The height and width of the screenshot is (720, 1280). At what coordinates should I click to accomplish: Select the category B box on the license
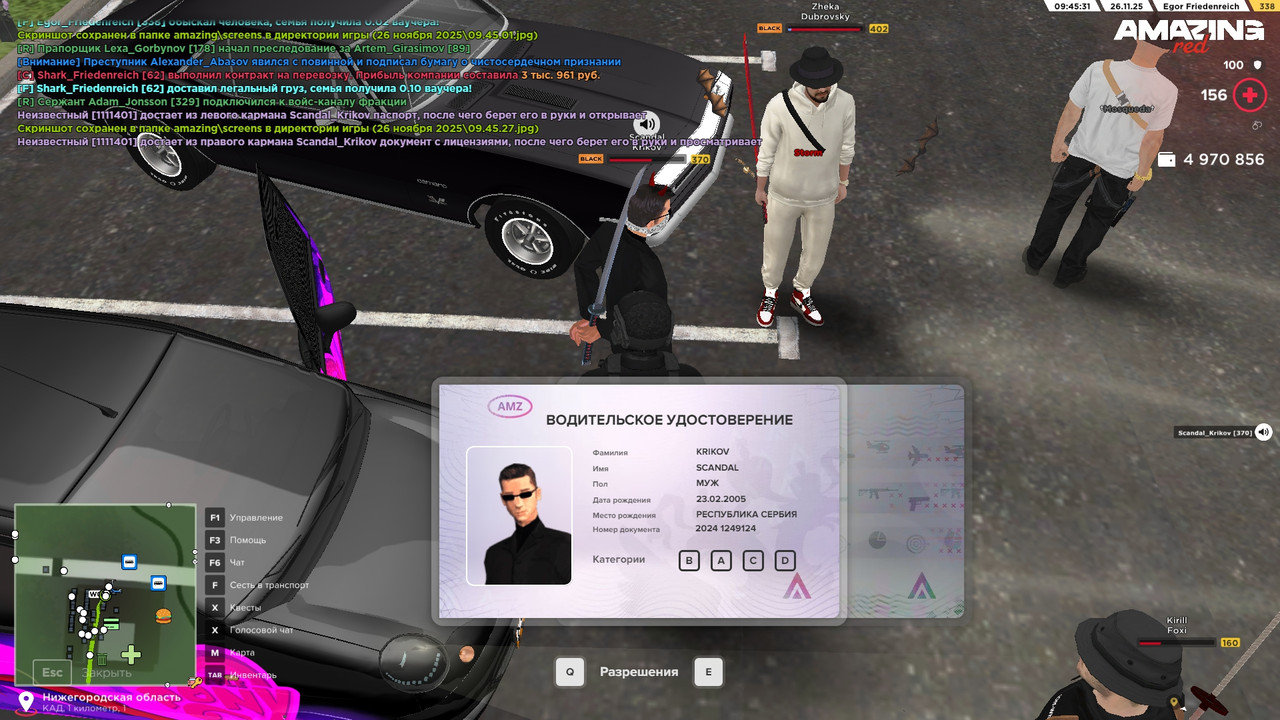pyautogui.click(x=689, y=561)
